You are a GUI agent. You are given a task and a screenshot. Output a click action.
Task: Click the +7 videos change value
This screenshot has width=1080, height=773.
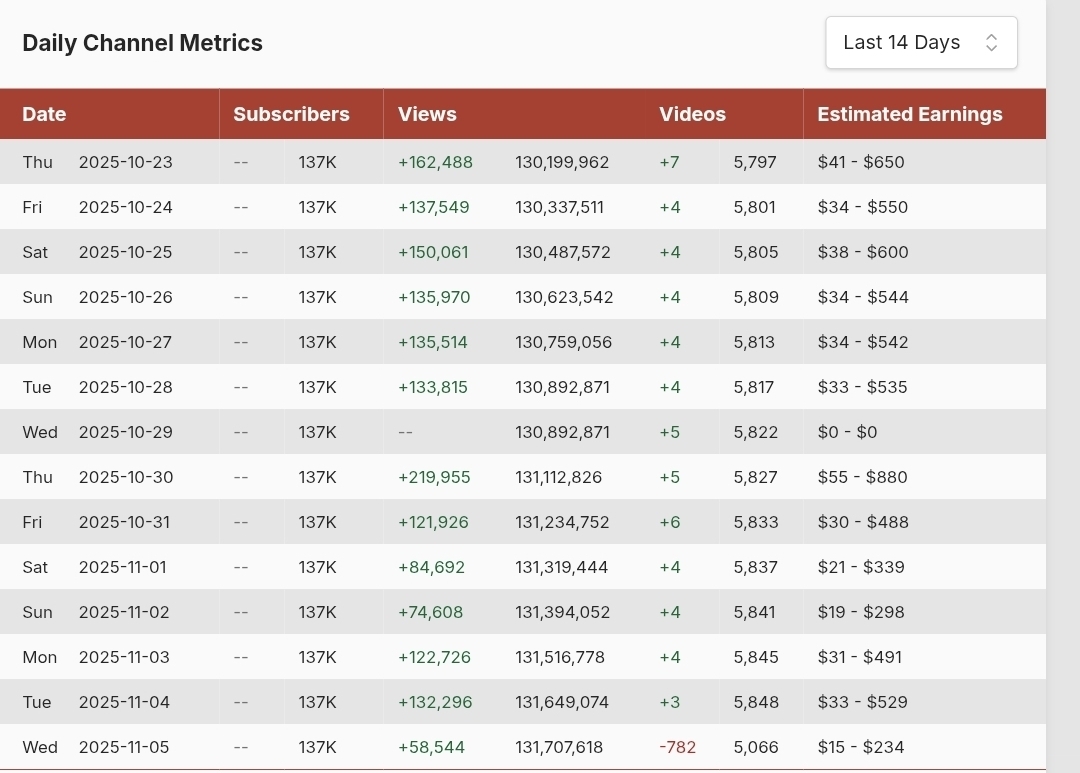click(669, 162)
